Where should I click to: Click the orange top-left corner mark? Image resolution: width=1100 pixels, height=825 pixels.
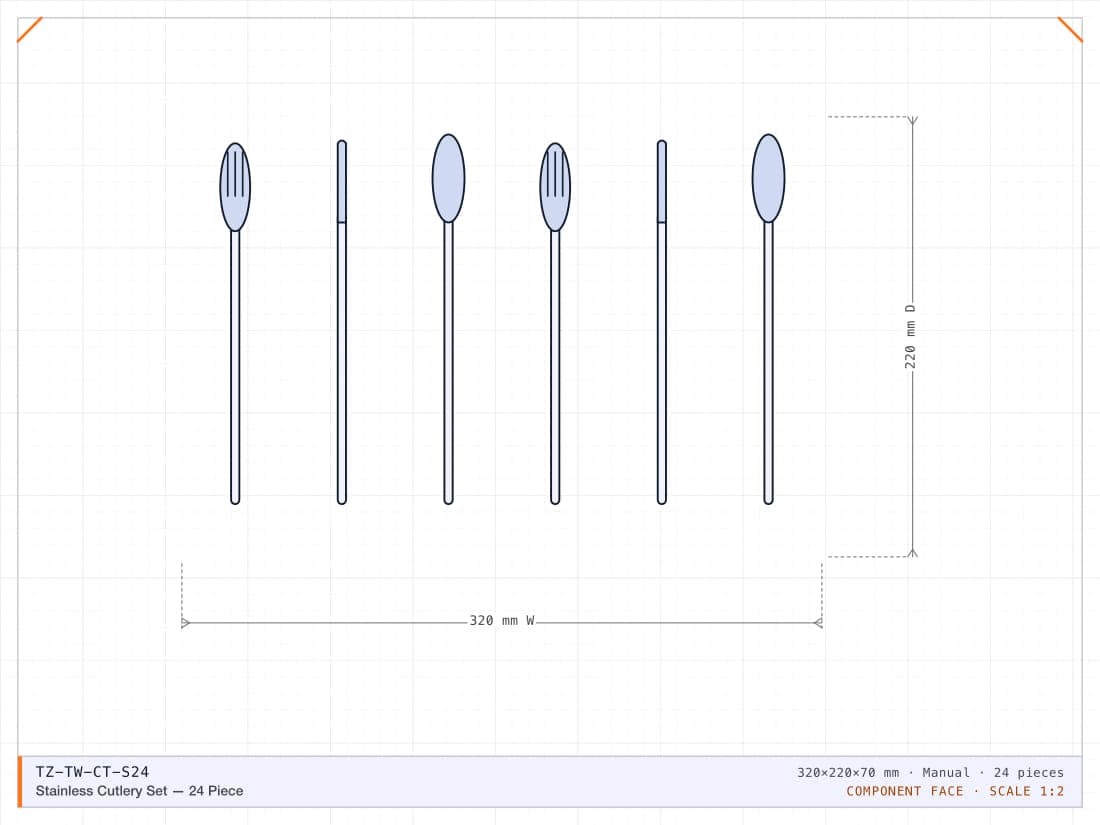pyautogui.click(x=30, y=30)
